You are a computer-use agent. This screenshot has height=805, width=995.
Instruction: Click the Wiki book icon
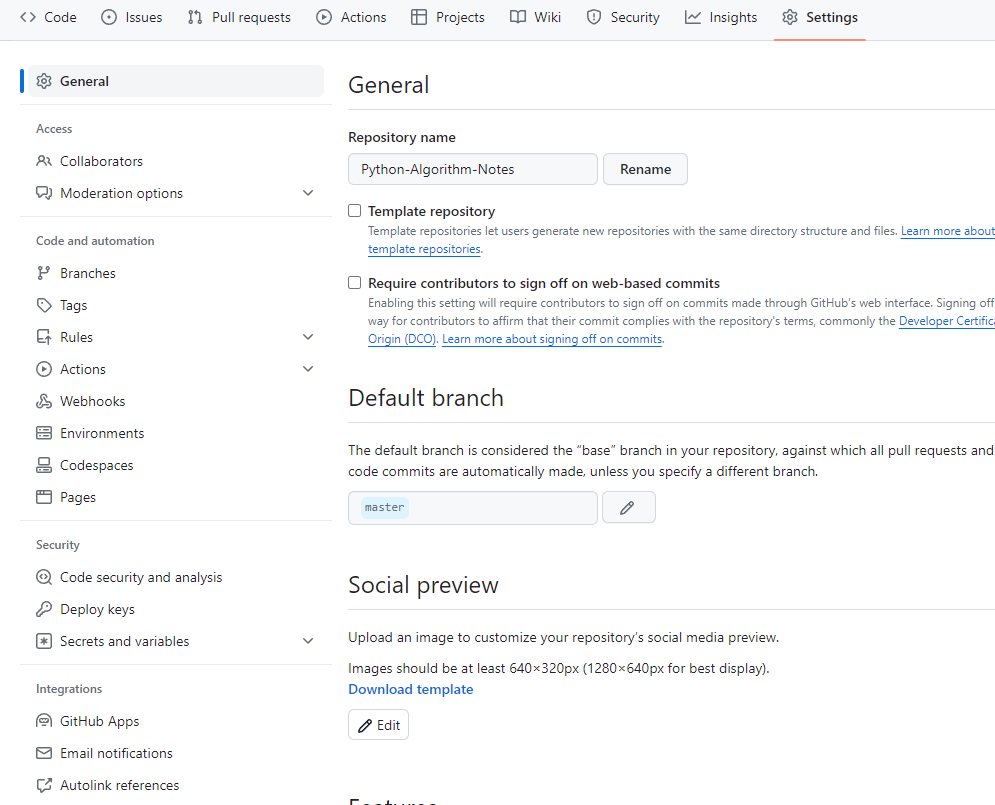coord(518,17)
